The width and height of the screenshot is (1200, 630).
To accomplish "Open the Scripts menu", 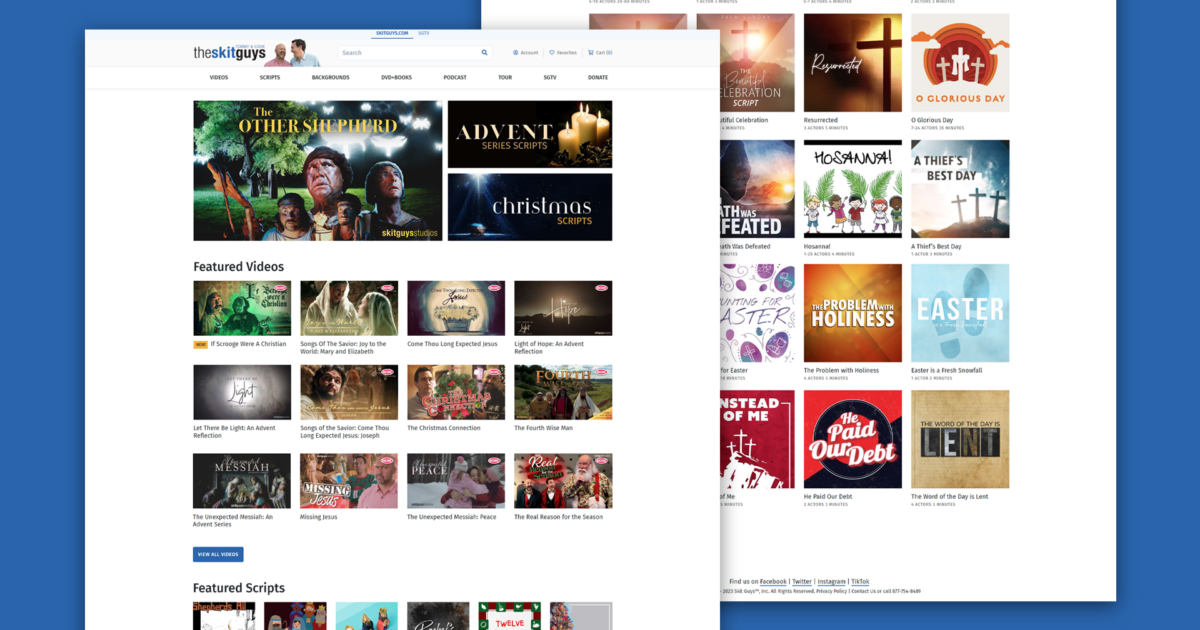I will click(270, 77).
